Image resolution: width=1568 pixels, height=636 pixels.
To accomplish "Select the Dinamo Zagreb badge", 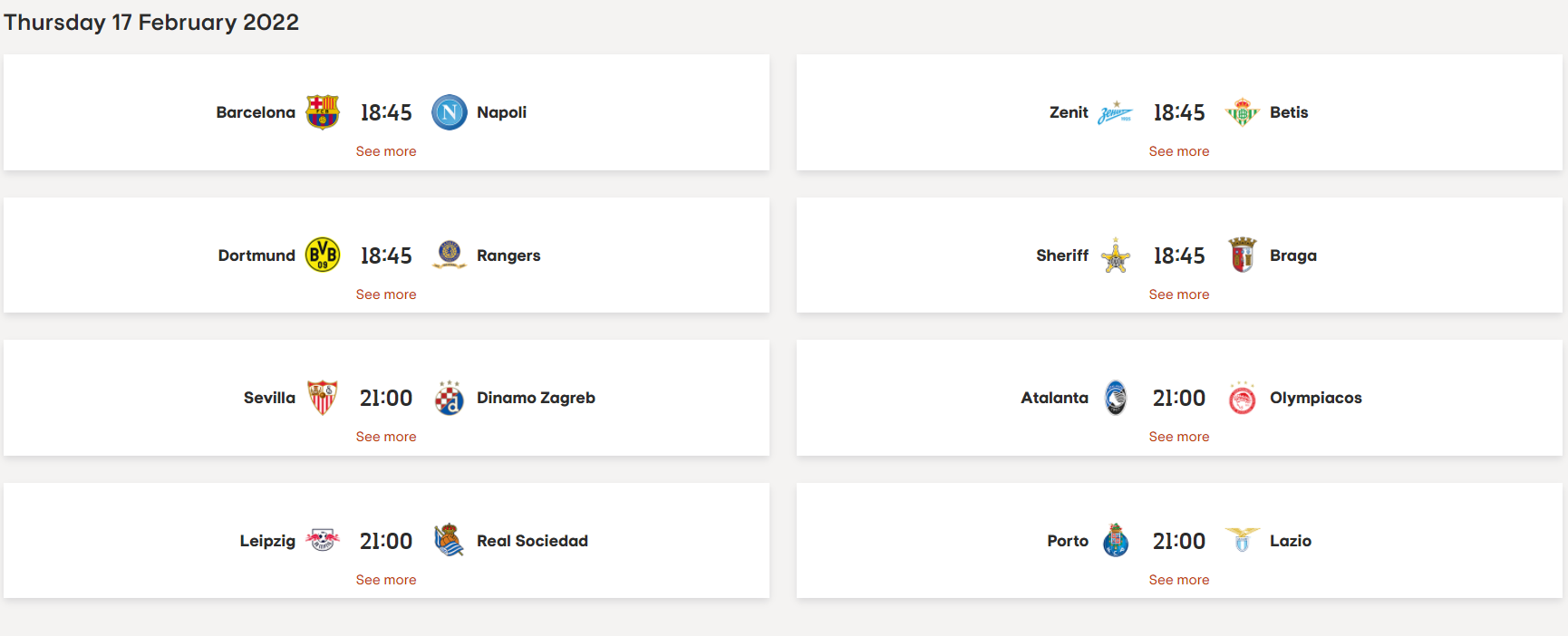I will (x=450, y=398).
